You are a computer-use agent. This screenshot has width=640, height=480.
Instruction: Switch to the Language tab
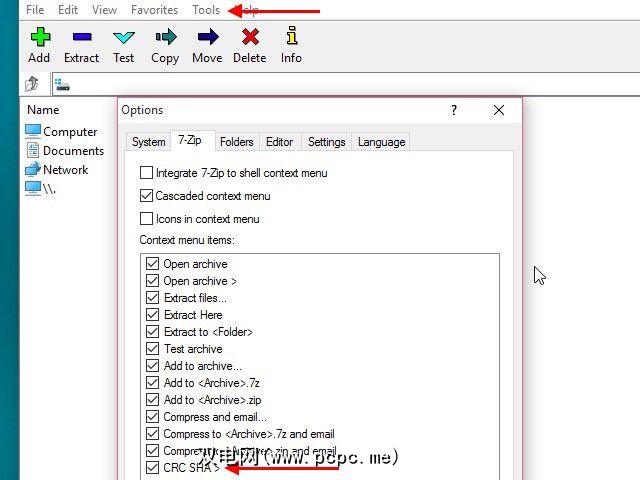(382, 142)
